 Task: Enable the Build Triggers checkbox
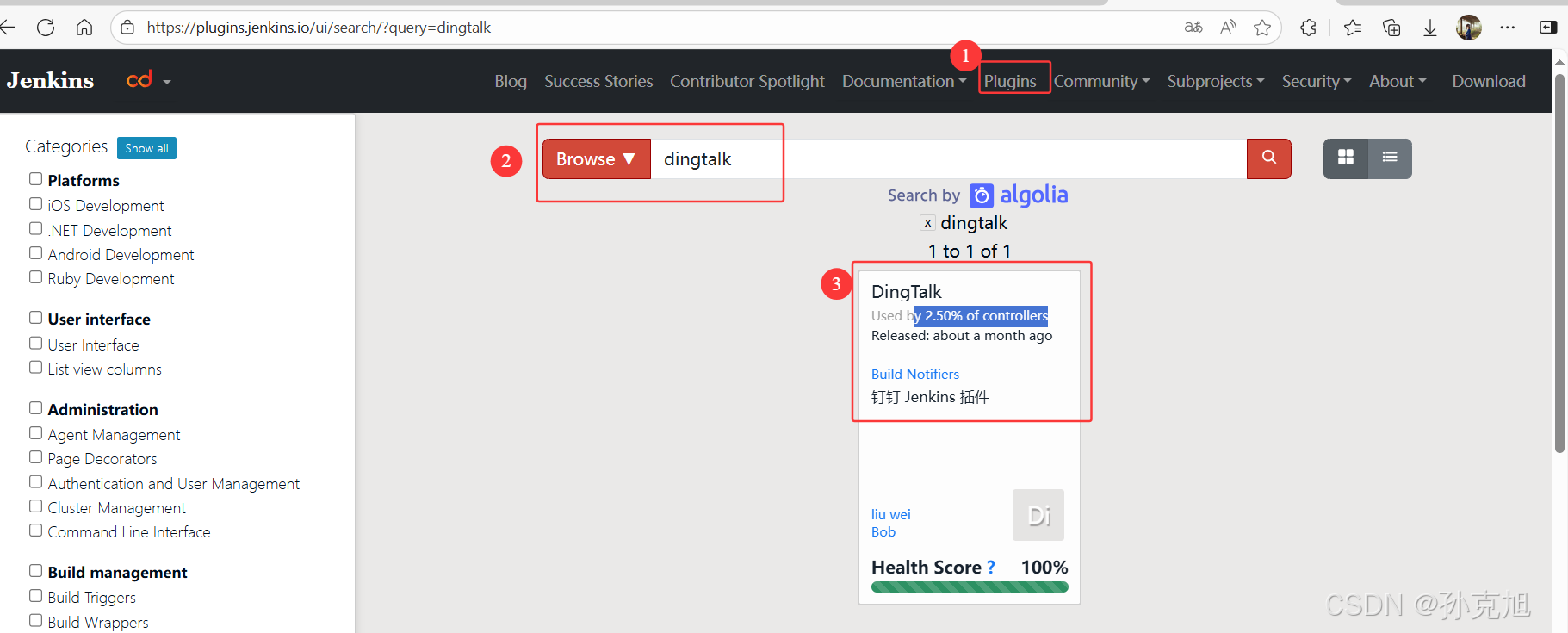(x=35, y=596)
